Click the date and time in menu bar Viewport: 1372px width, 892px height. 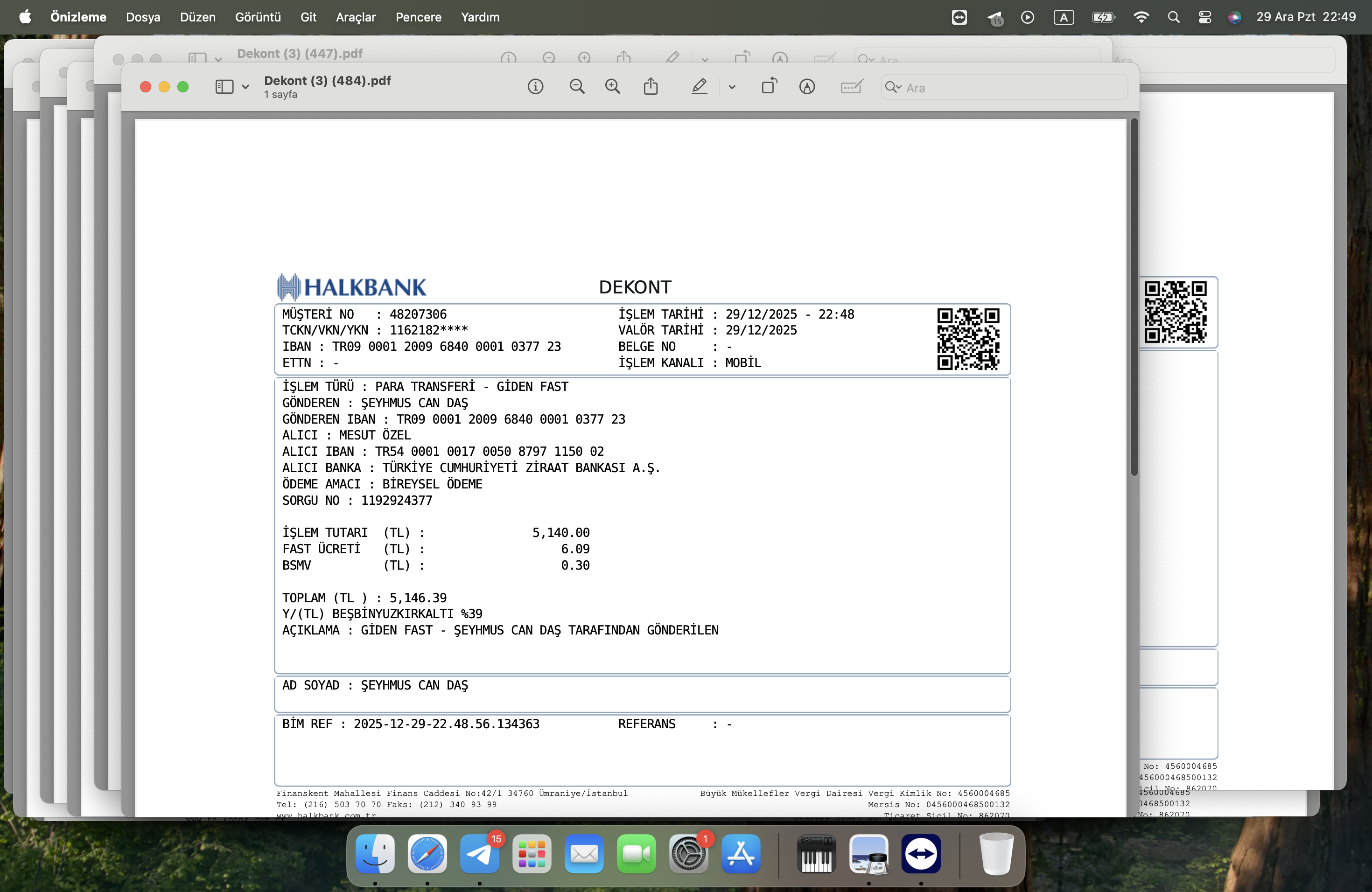click(x=1306, y=17)
